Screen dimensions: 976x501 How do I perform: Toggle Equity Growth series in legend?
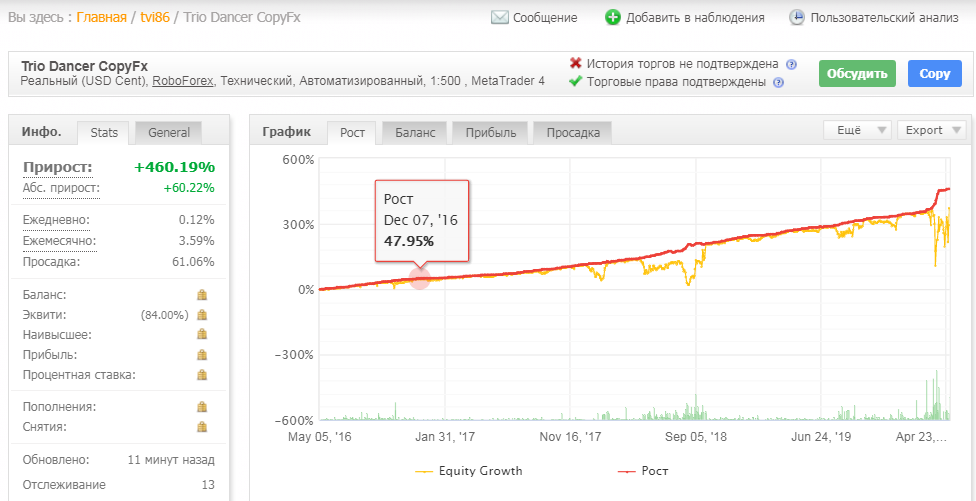coord(469,471)
